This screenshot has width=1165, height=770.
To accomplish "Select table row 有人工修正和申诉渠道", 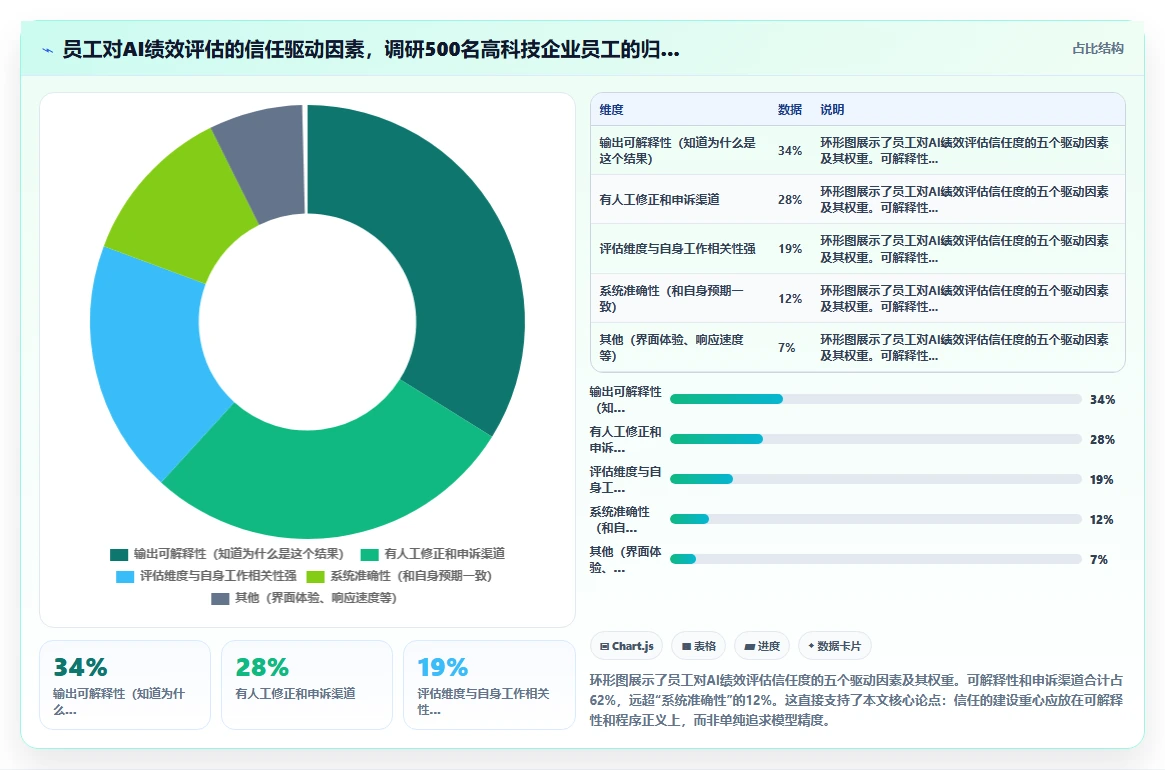I will tap(857, 200).
